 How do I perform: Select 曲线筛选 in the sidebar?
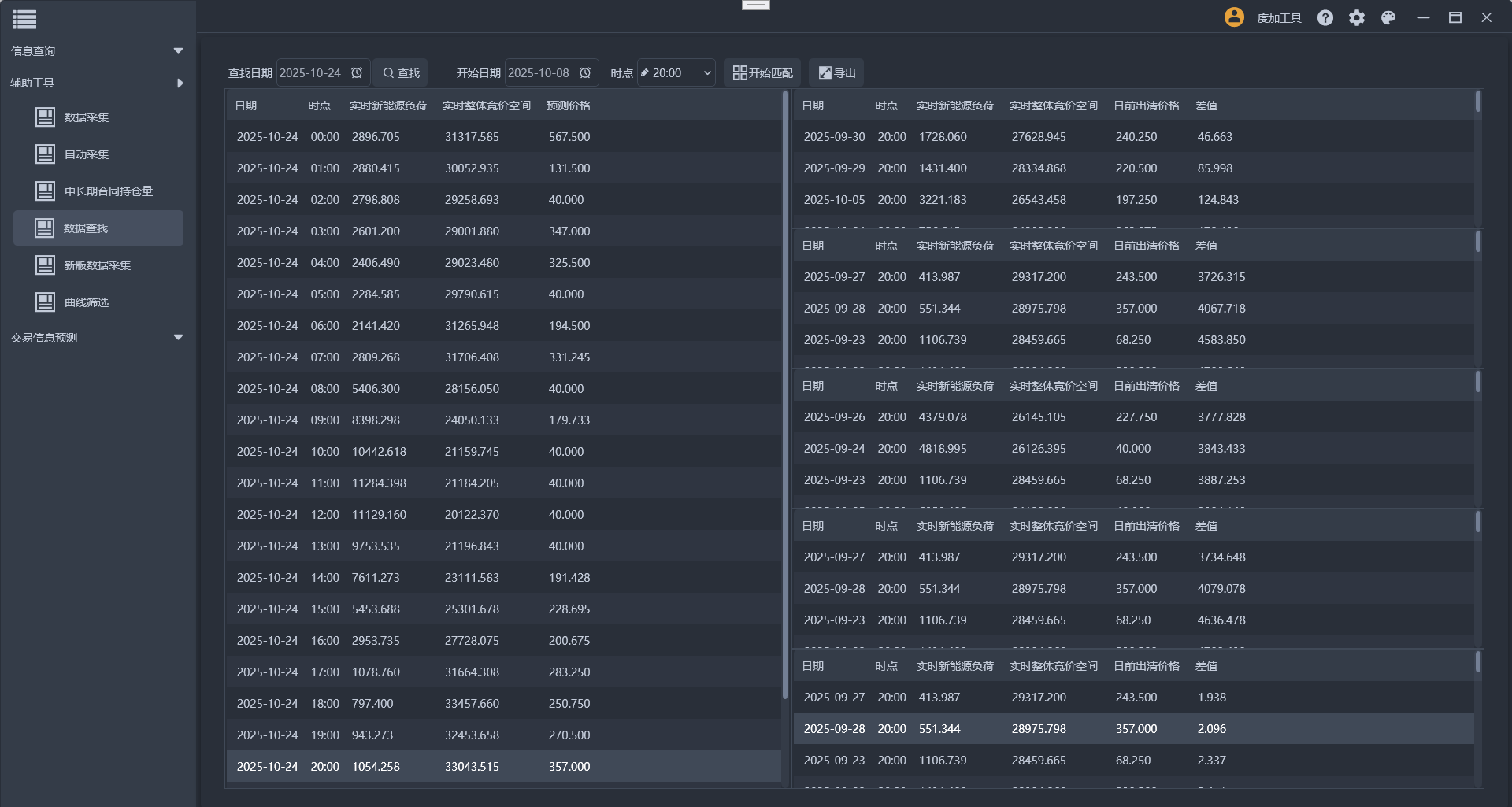click(87, 302)
